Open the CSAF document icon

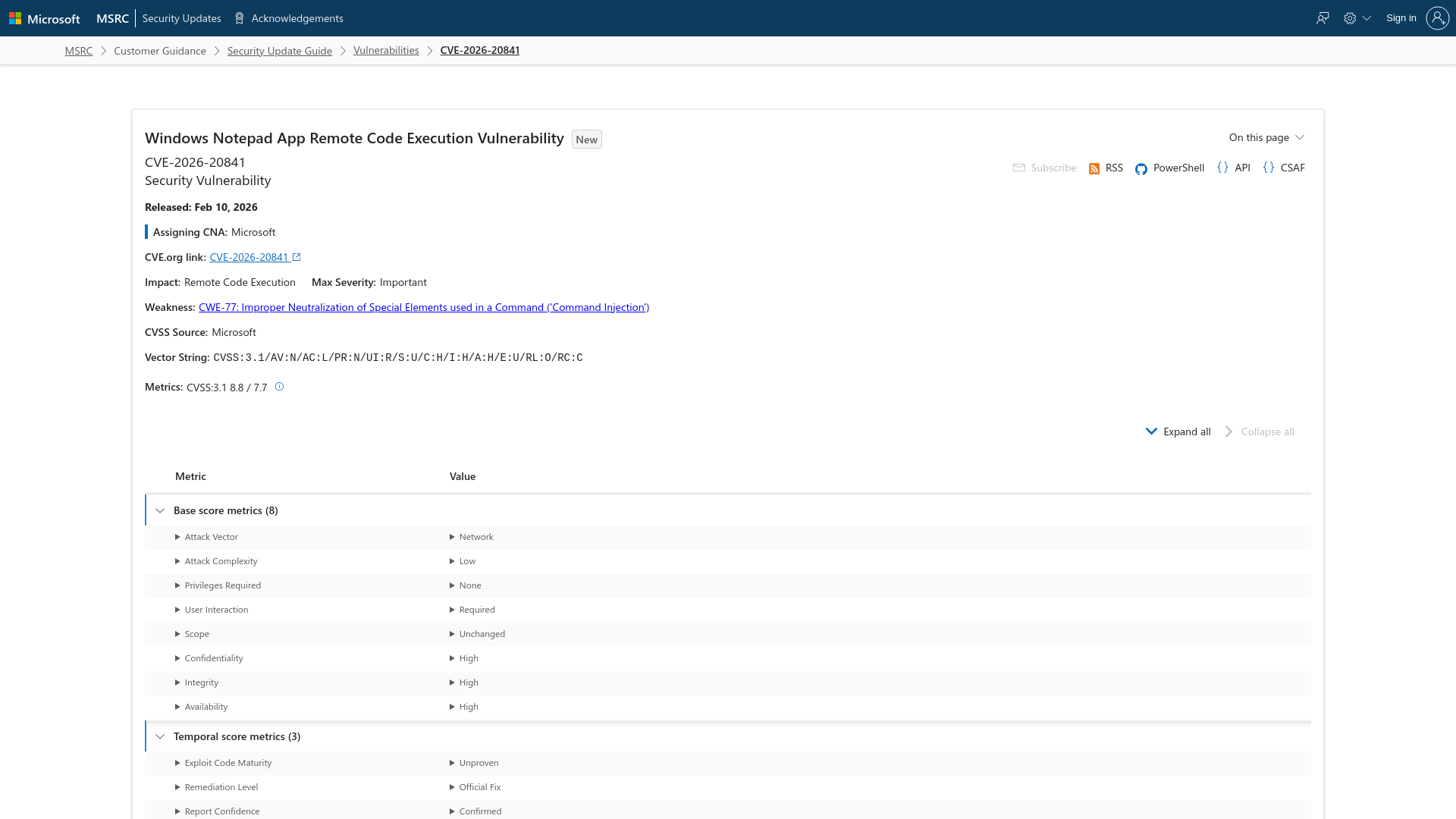1268,168
